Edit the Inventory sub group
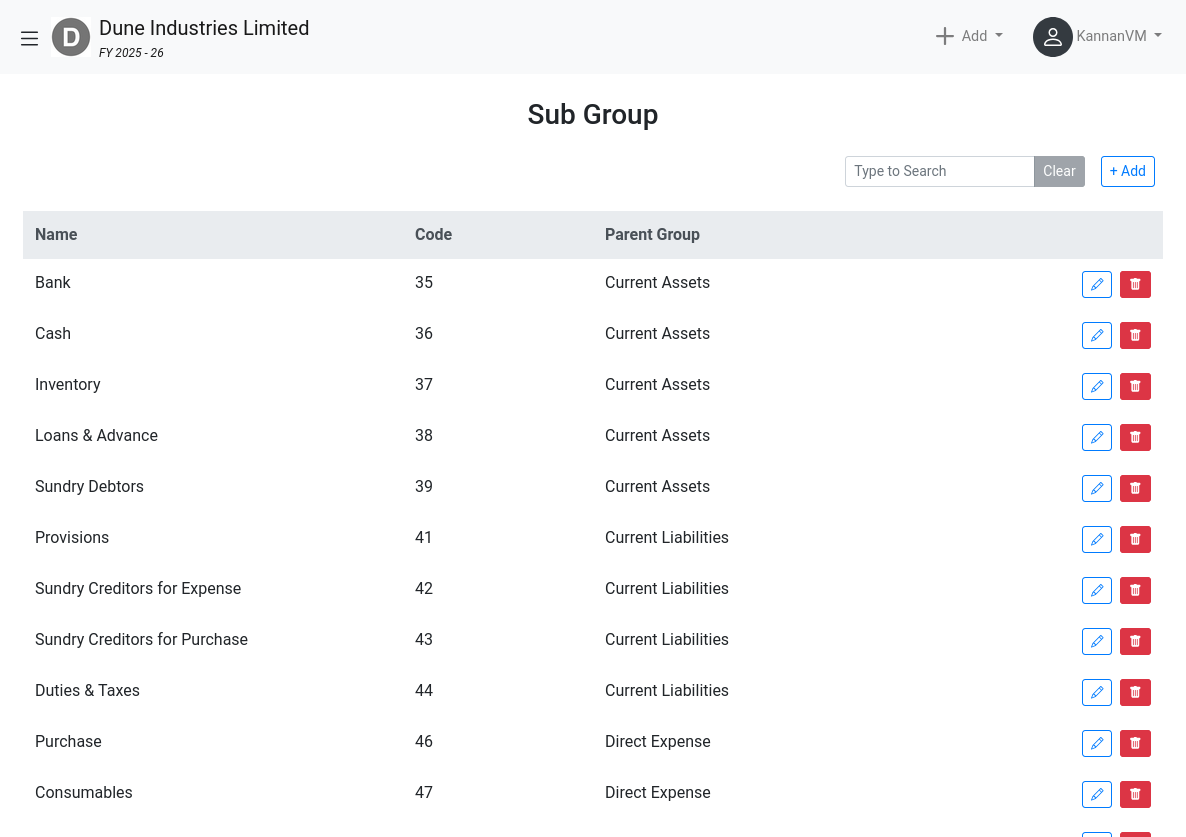Image resolution: width=1186 pixels, height=837 pixels. (1097, 386)
